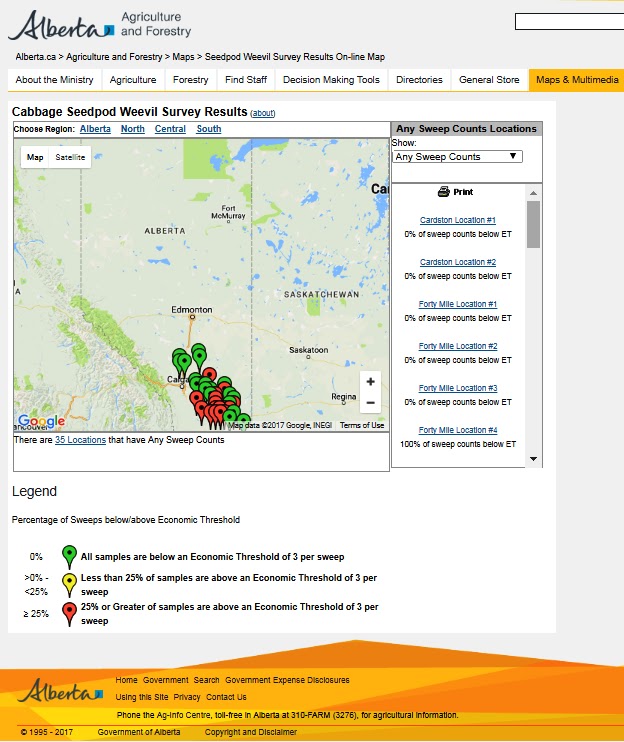Click the Regina label on the map
The image size is (624, 742).
point(343,397)
